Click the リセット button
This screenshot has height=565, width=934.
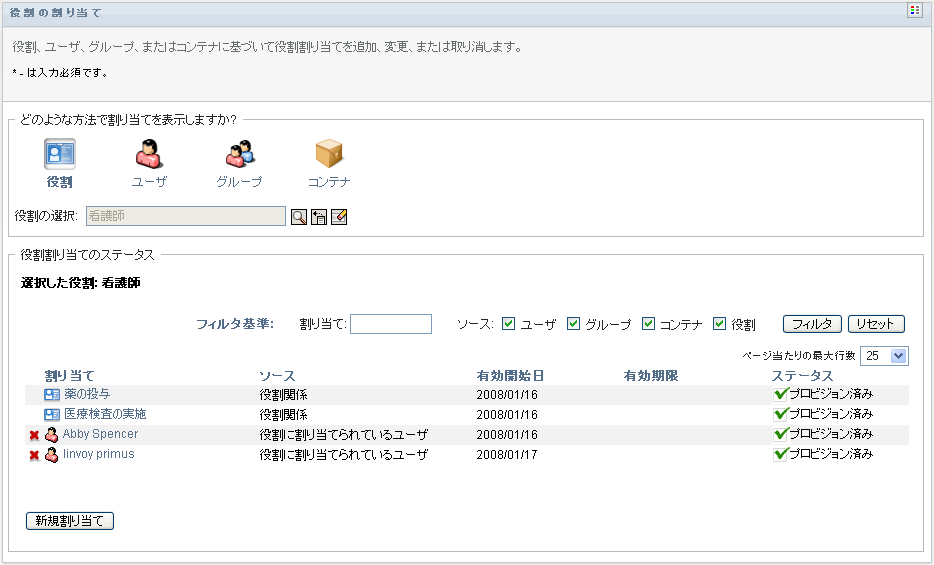coord(876,324)
